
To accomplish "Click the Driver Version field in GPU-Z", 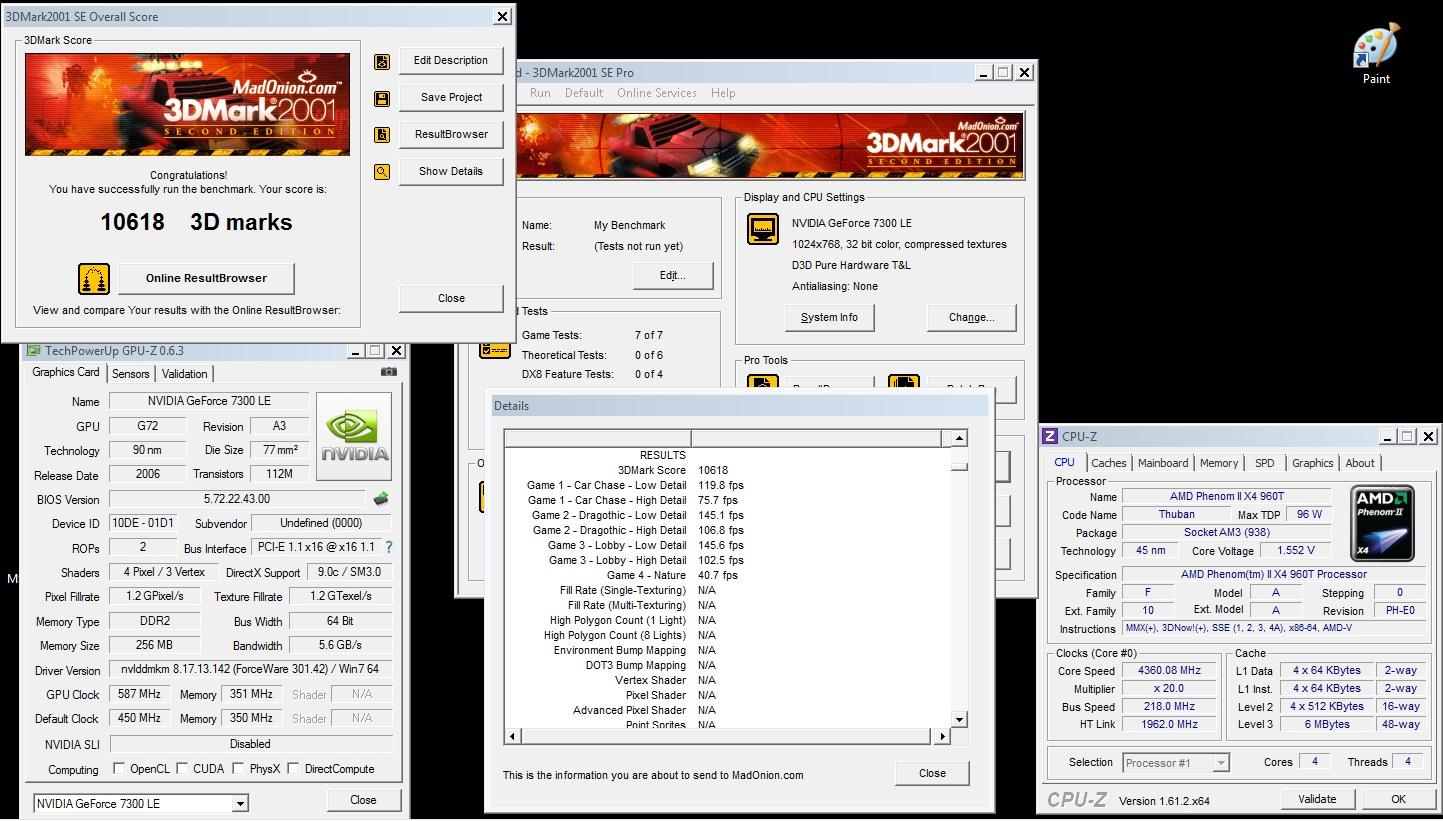I will click(250, 670).
